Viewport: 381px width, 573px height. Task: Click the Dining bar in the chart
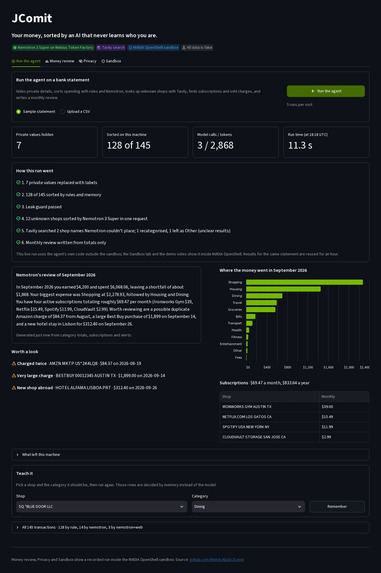[x=264, y=296]
